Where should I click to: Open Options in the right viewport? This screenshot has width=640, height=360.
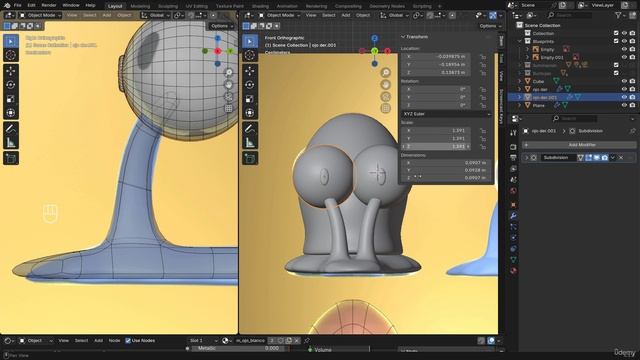point(490,26)
